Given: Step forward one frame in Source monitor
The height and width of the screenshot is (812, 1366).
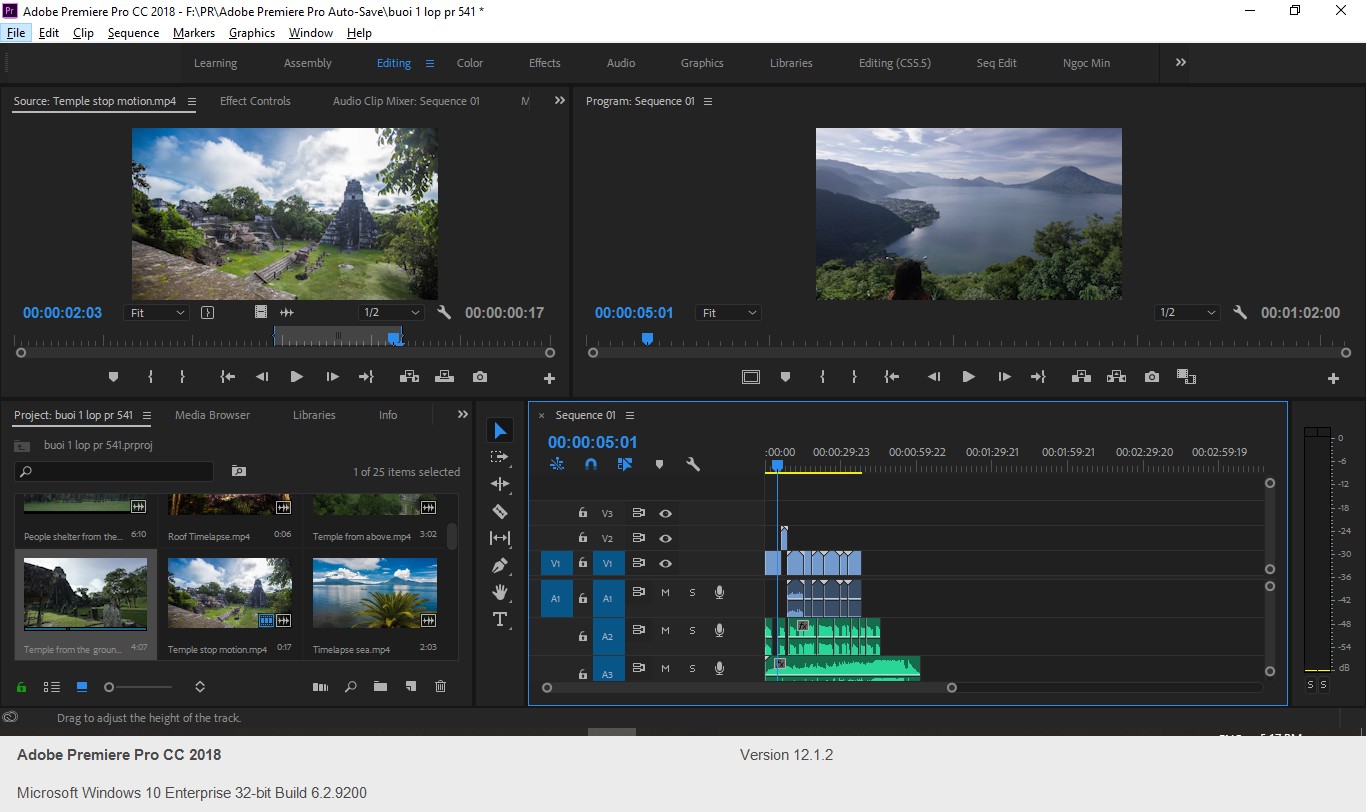Looking at the screenshot, I should pos(332,377).
